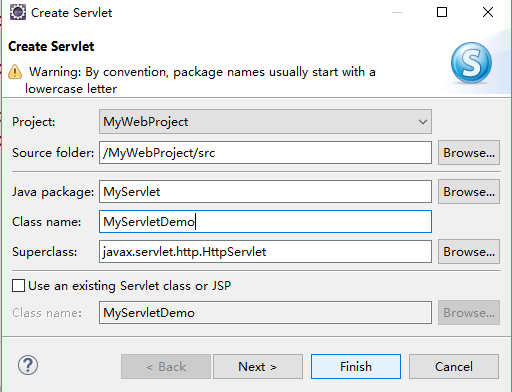Minimize the Create Servlet window
This screenshot has width=512, height=392.
(397, 12)
